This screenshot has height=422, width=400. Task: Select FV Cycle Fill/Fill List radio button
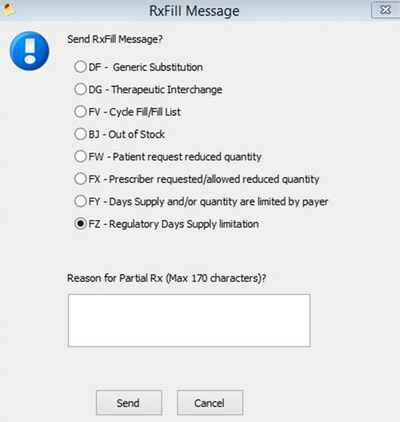(x=80, y=111)
